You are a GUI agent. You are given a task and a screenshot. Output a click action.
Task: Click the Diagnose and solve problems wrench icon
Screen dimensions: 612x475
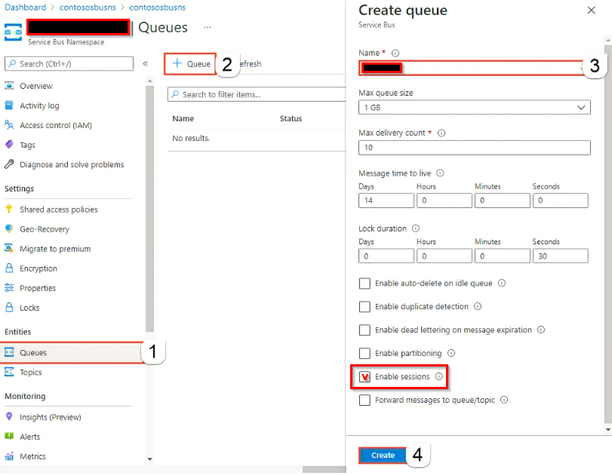coord(9,164)
